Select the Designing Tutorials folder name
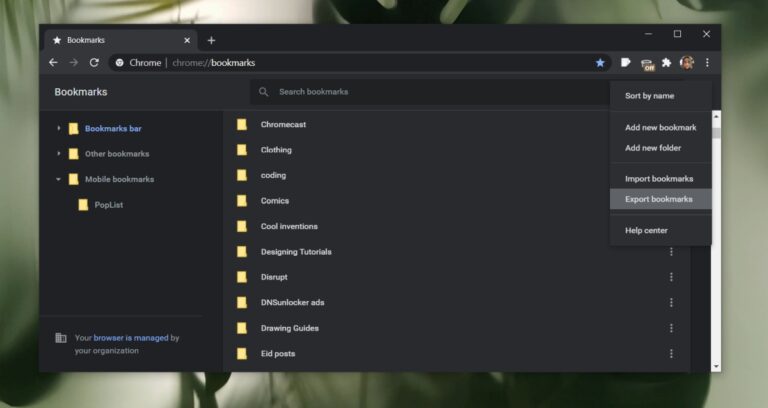 pos(296,252)
